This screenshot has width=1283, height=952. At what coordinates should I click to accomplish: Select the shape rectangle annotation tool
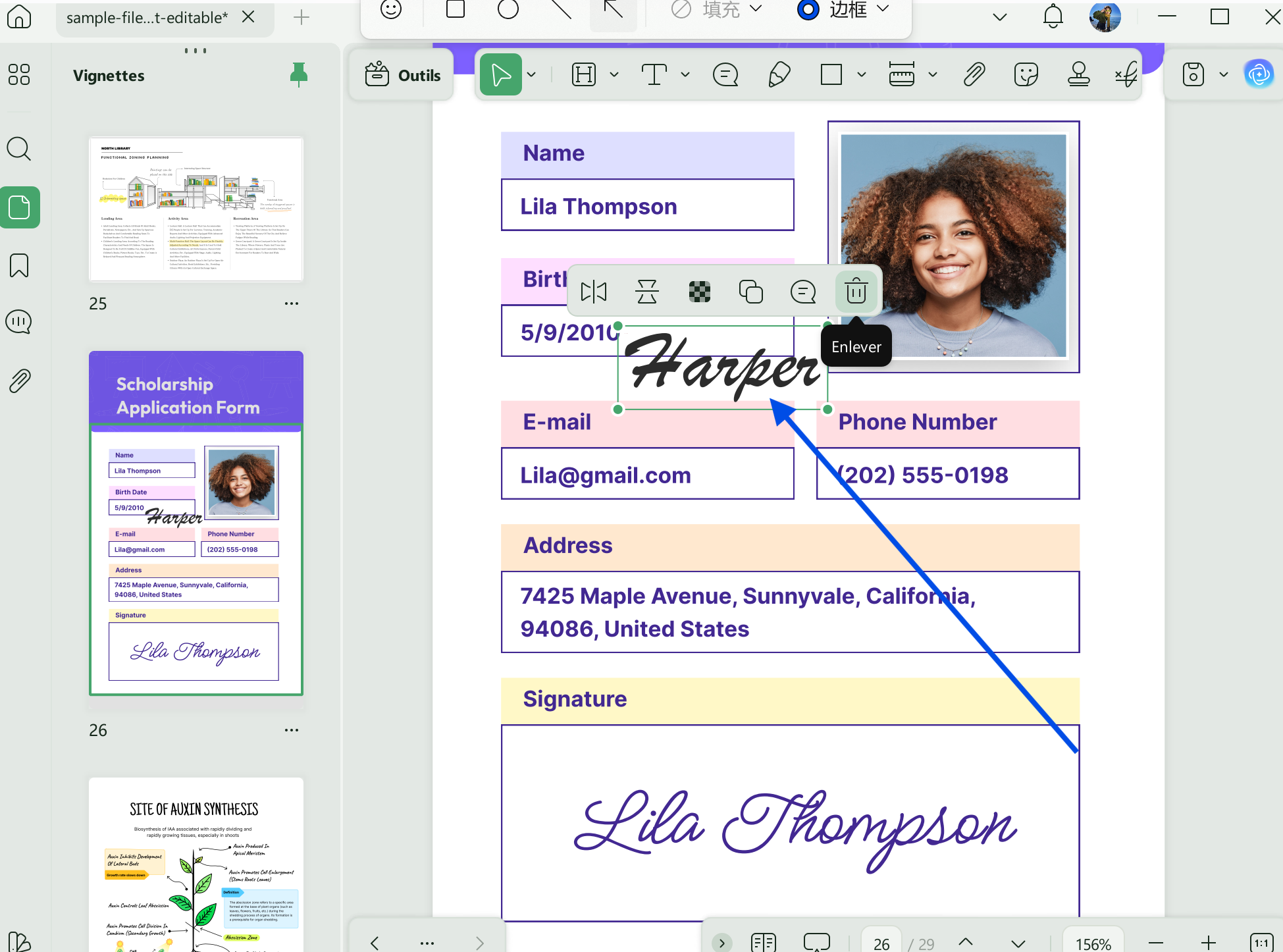[831, 74]
